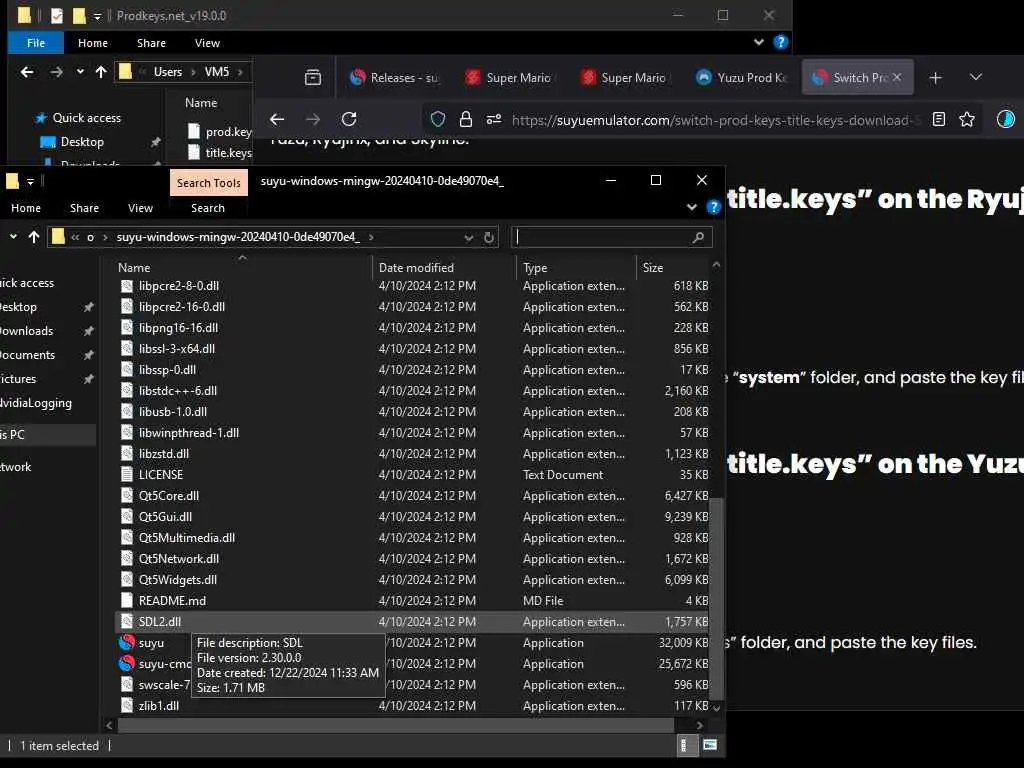Screen dimensions: 1024x768
Task: Select Qt5Core.dll in the file list
Action: [168, 496]
